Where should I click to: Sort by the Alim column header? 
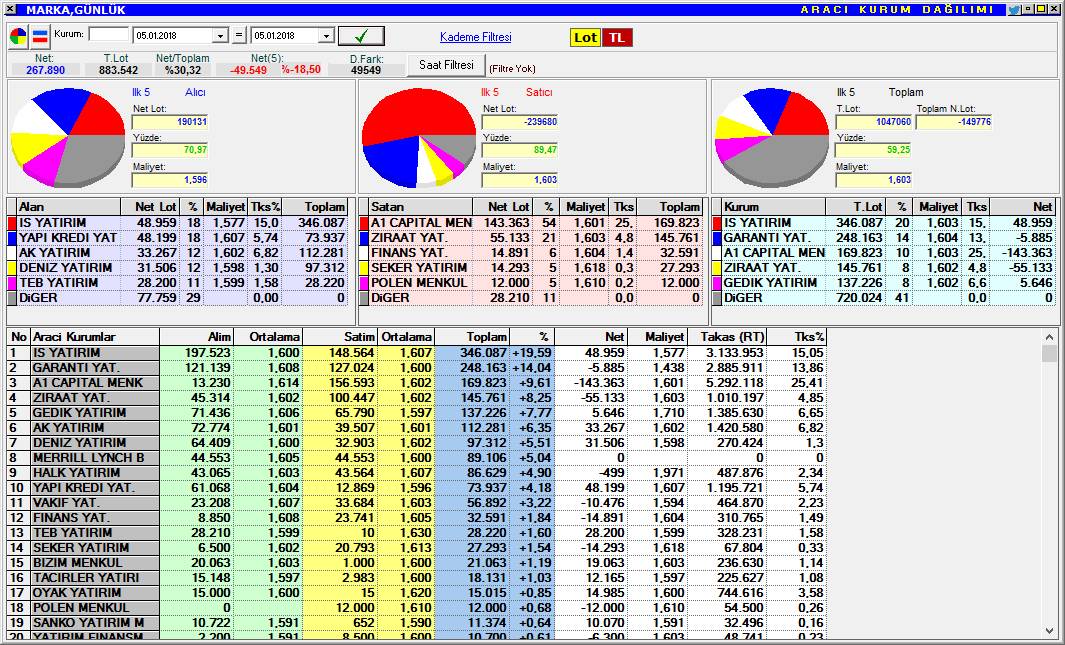click(197, 337)
